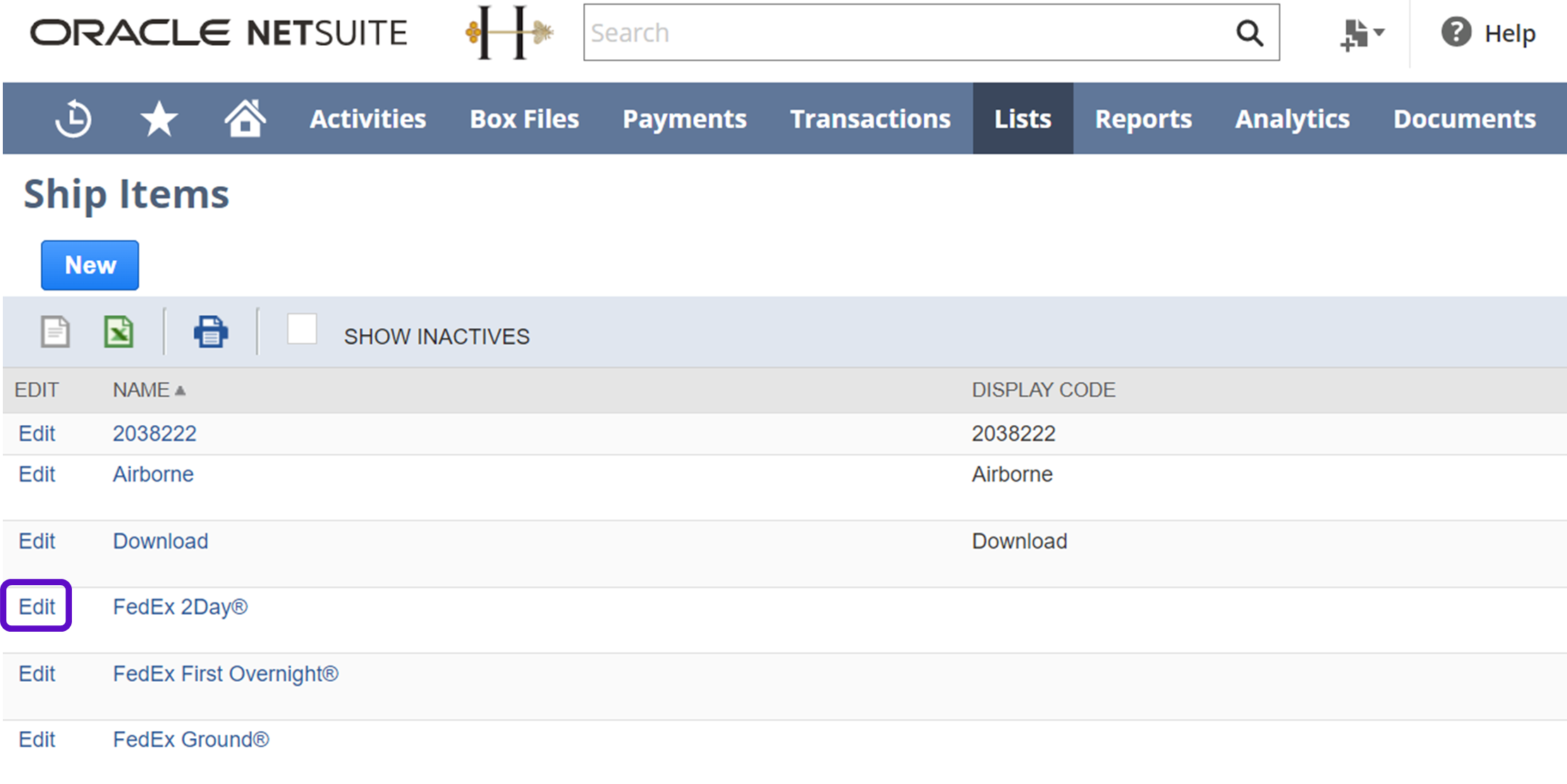
Task: Open the FedEx Ground ship item
Action: (x=190, y=739)
